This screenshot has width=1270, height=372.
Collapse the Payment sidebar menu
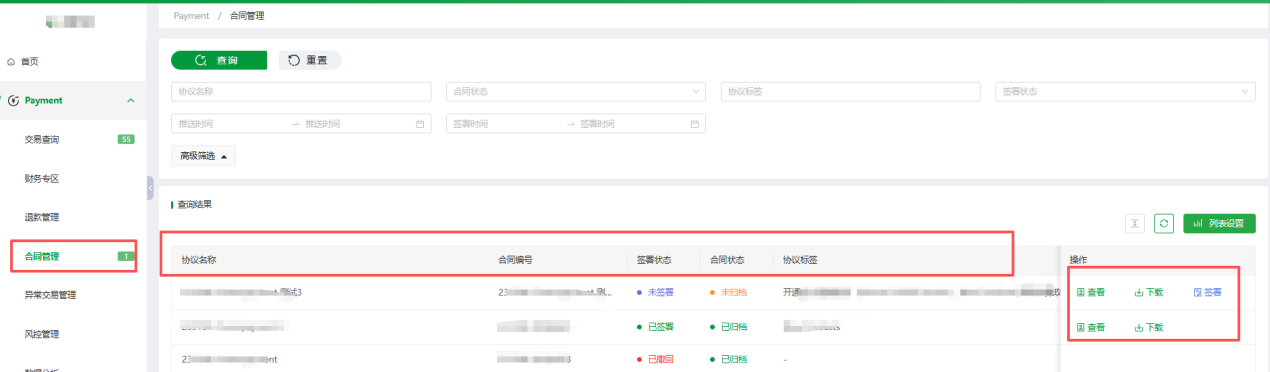pyautogui.click(x=131, y=100)
